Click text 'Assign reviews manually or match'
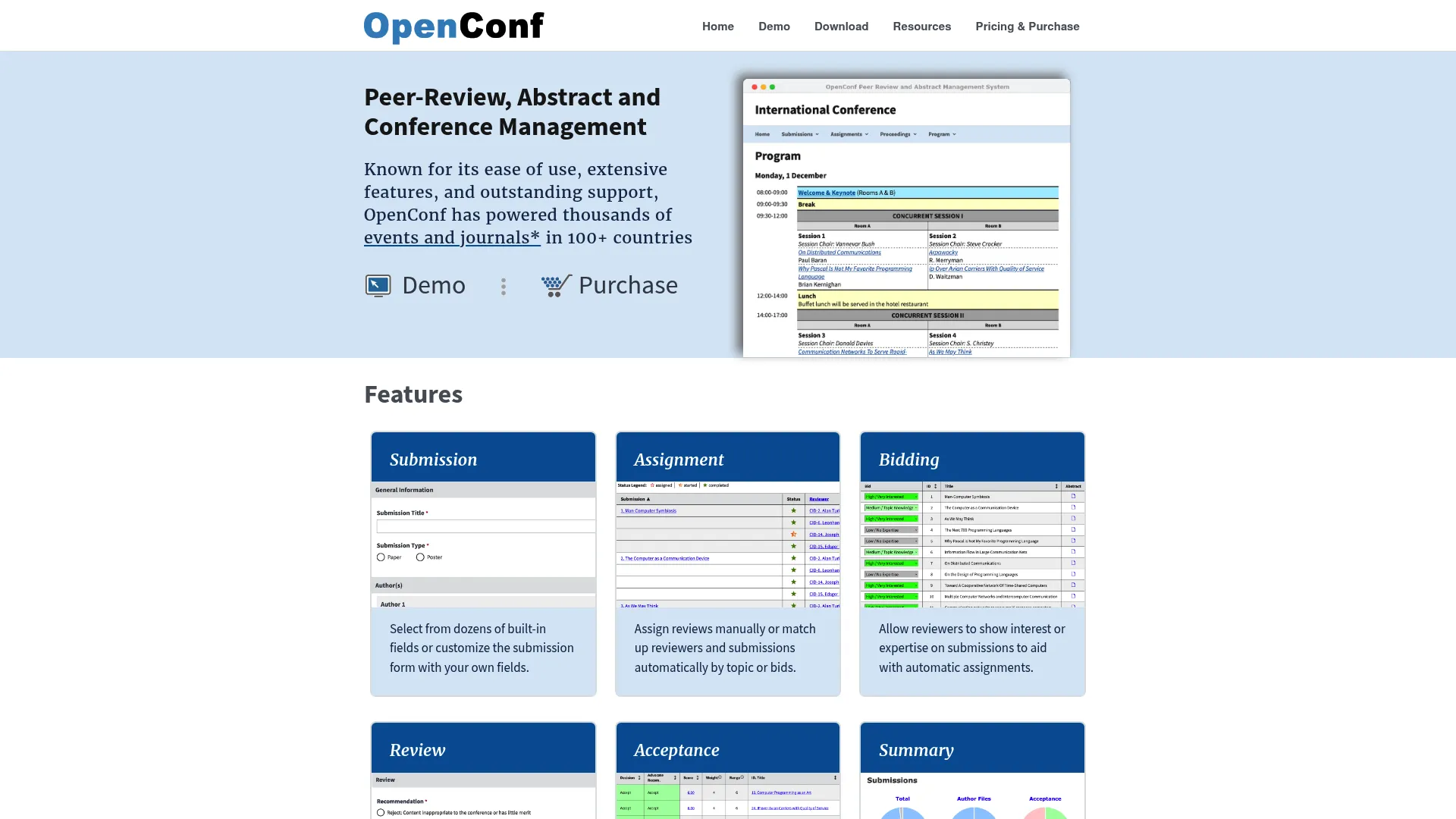 click(725, 629)
